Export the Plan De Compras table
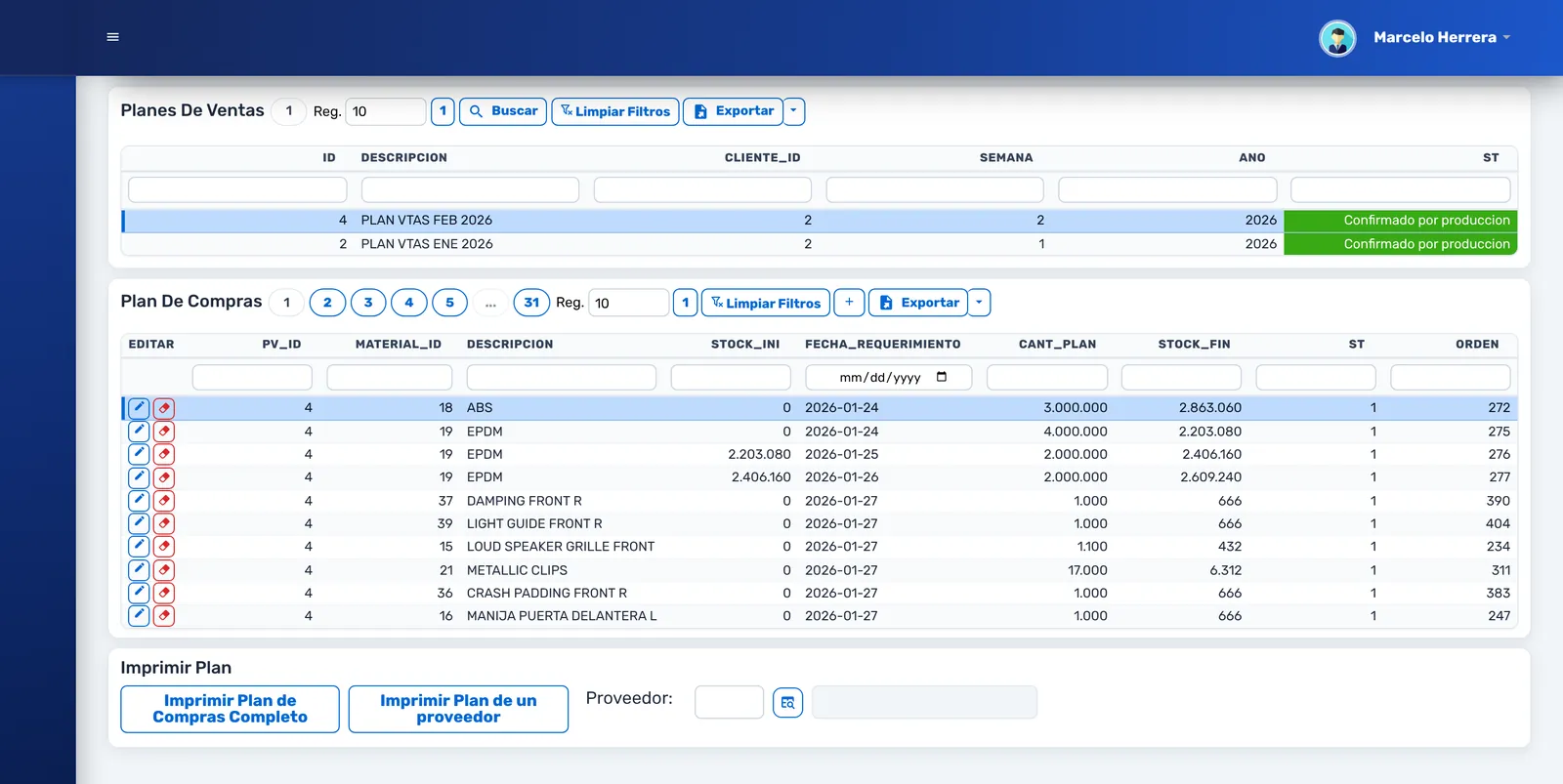This screenshot has height=784, width=1563. tap(918, 303)
